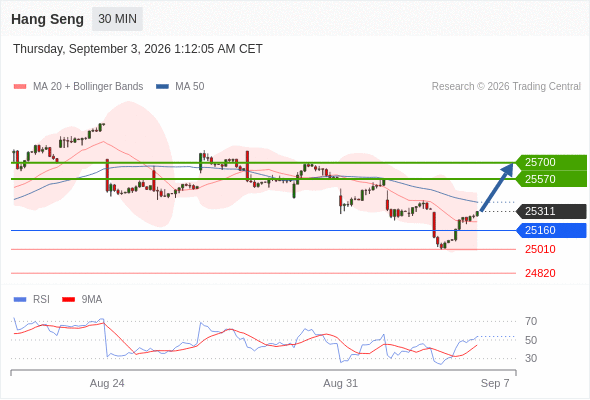The height and width of the screenshot is (400, 590).
Task: Click the red 9MA legend swatch
Action: [x=68, y=300]
